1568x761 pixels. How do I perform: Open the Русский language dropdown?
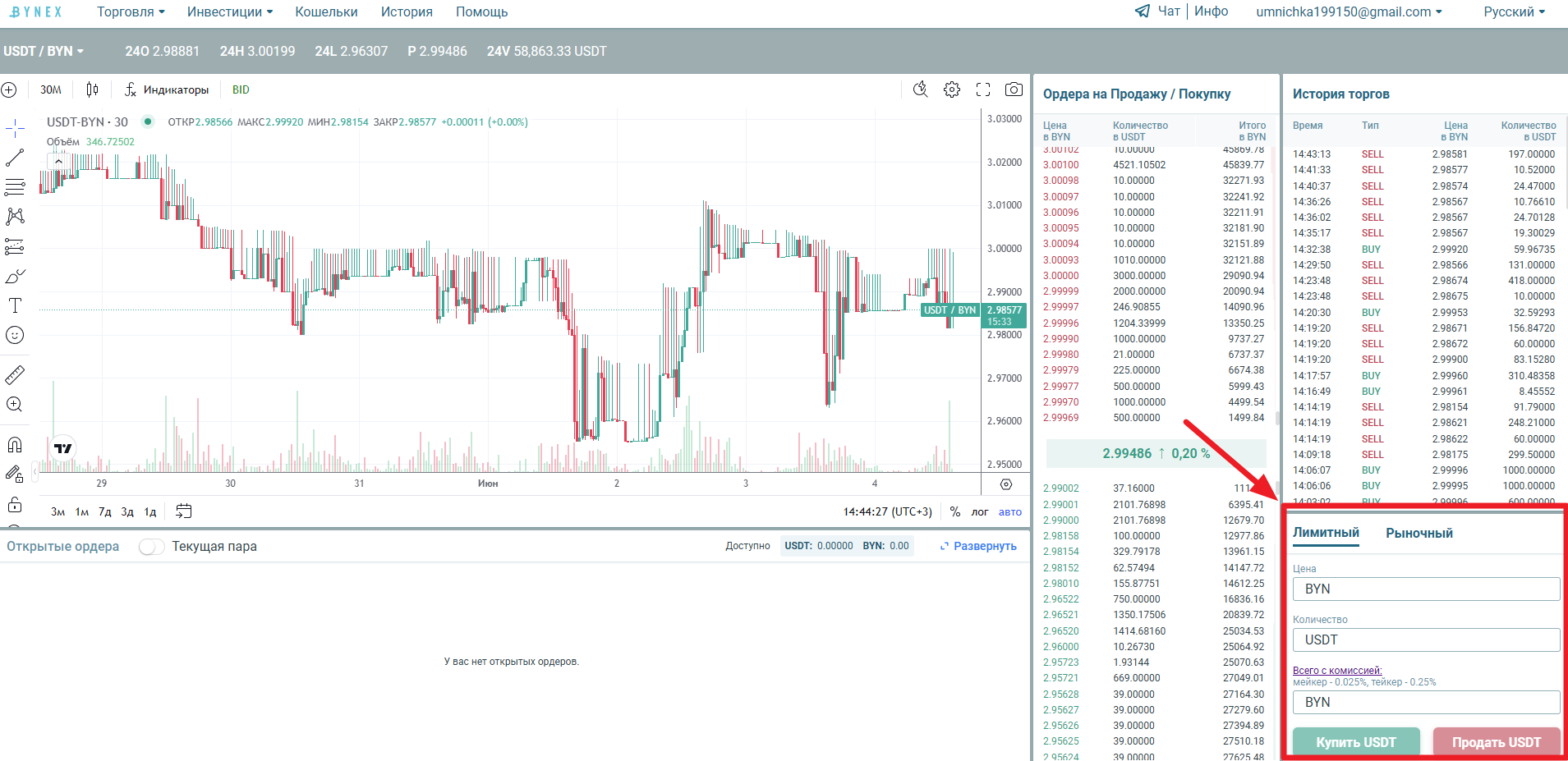(1515, 11)
